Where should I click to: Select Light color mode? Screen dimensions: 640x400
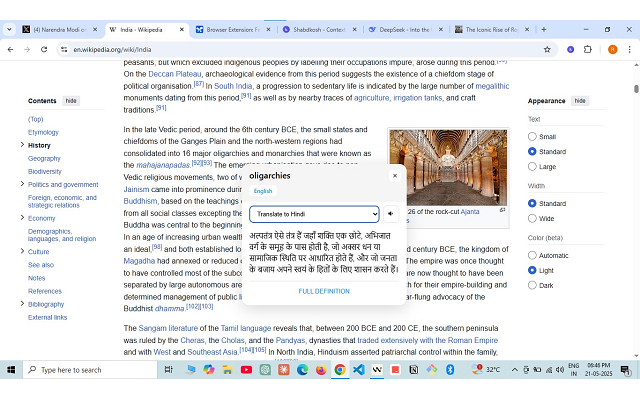tap(532, 270)
